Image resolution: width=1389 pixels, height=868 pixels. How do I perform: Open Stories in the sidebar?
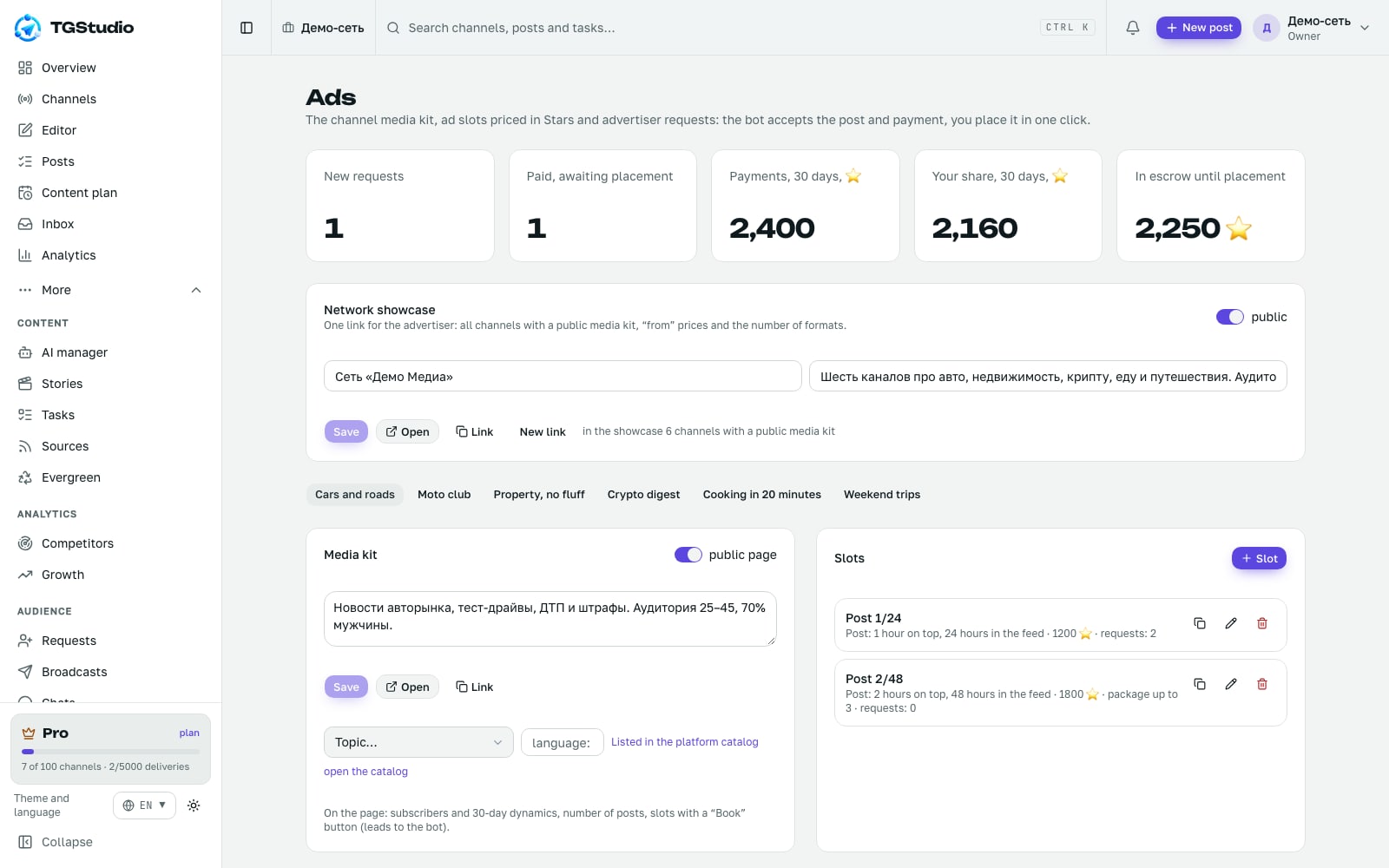111,384
